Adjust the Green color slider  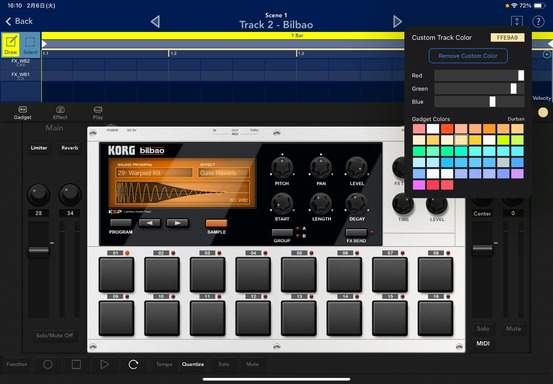(x=479, y=89)
